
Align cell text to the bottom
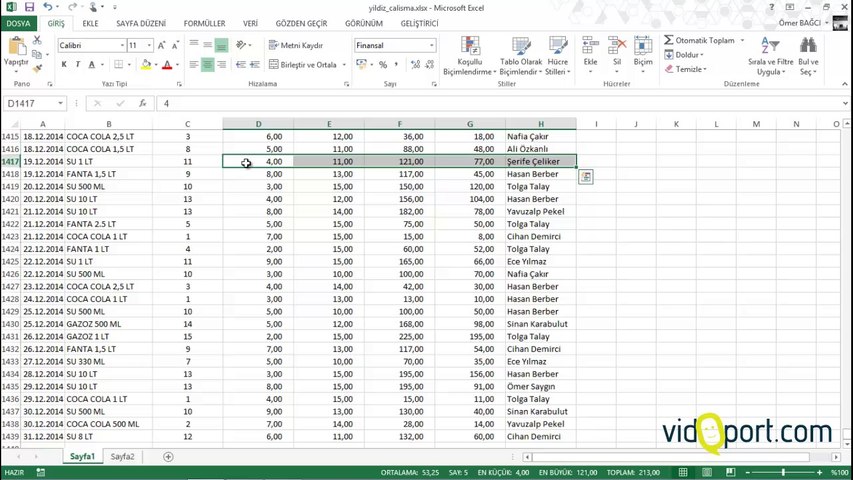click(221, 45)
